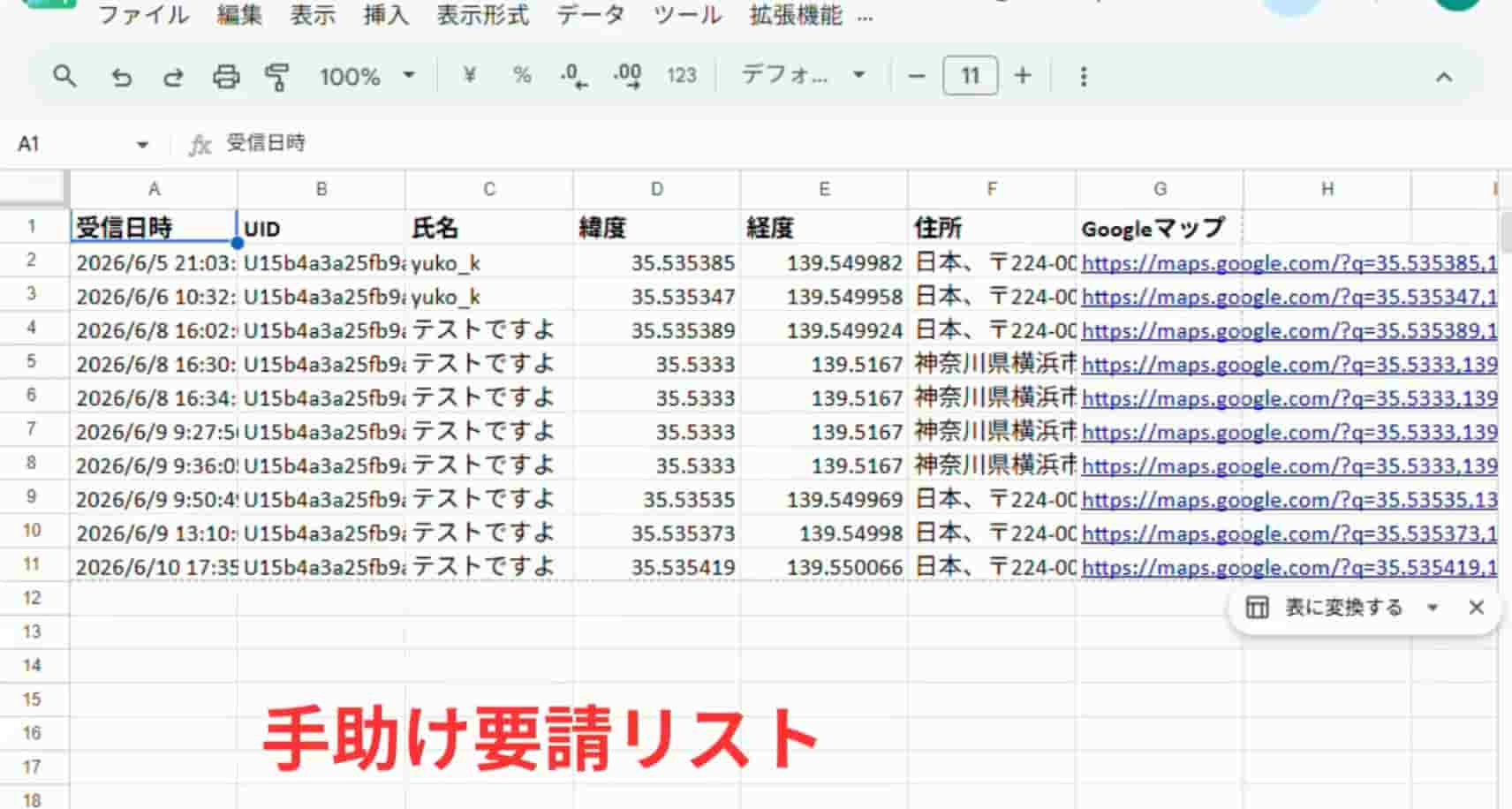Select cell with date 2026/6/5 21:03
The height and width of the screenshot is (809, 1512).
(154, 262)
